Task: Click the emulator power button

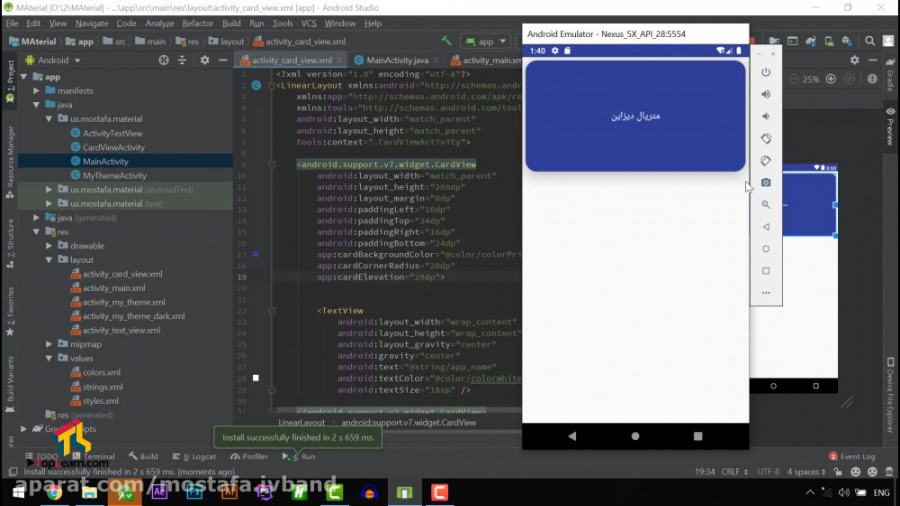Action: point(766,72)
